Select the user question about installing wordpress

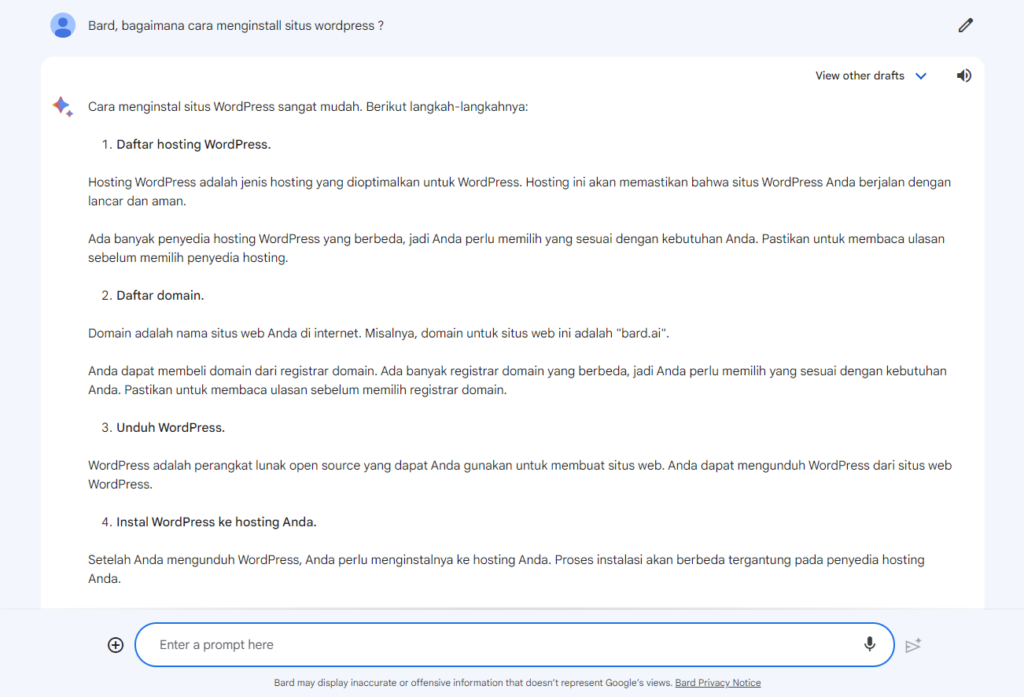click(x=236, y=26)
